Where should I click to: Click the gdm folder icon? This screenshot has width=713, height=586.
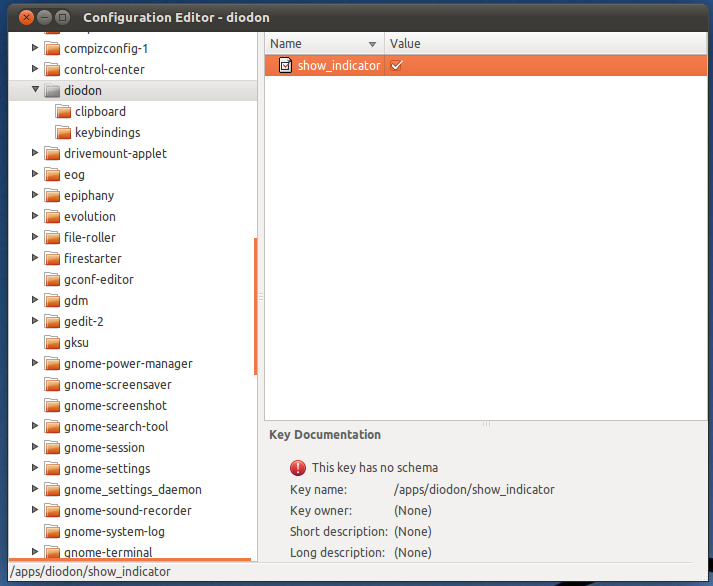(52, 301)
